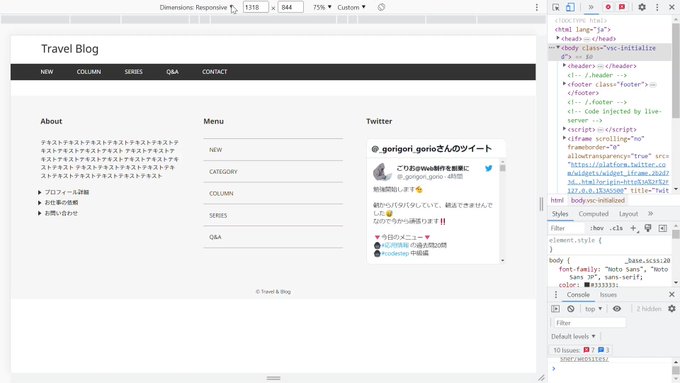
Task: Open the Dimensions Responsive dropdown
Action: coord(196,7)
